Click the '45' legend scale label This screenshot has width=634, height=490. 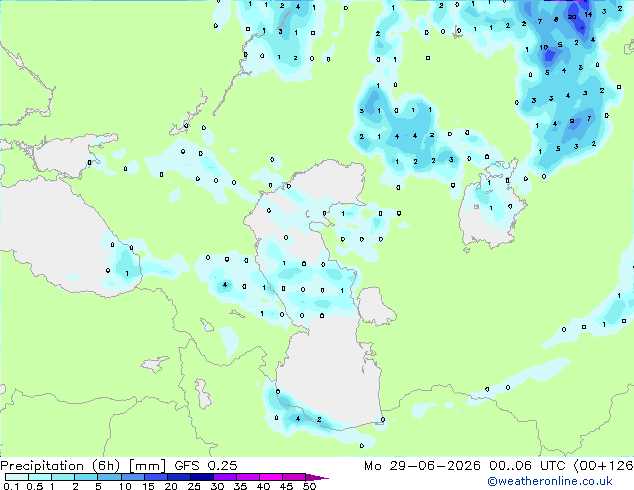pos(286,486)
